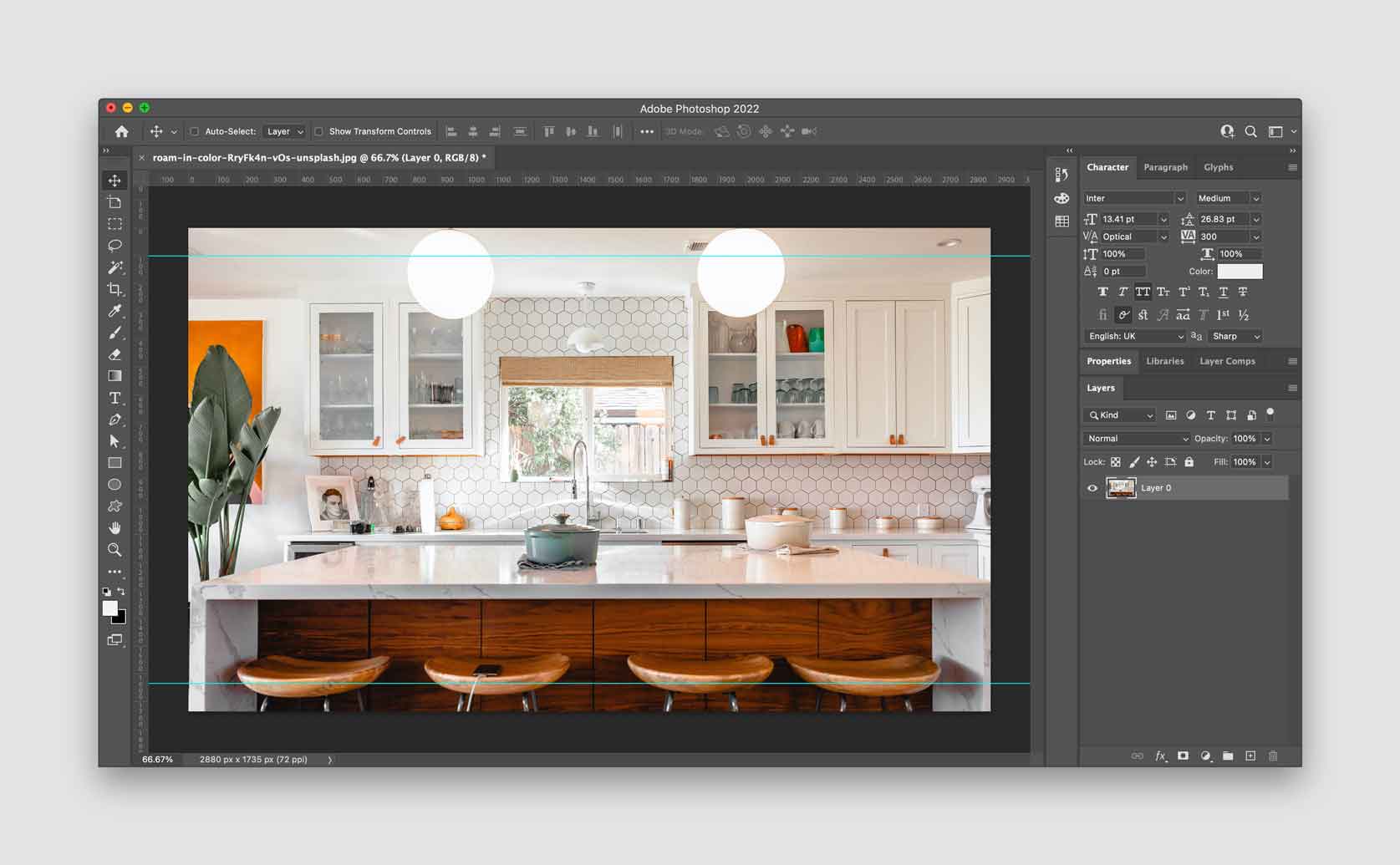Screen dimensions: 1400x865
Task: Open the Search magnifier icon
Action: point(1250,131)
